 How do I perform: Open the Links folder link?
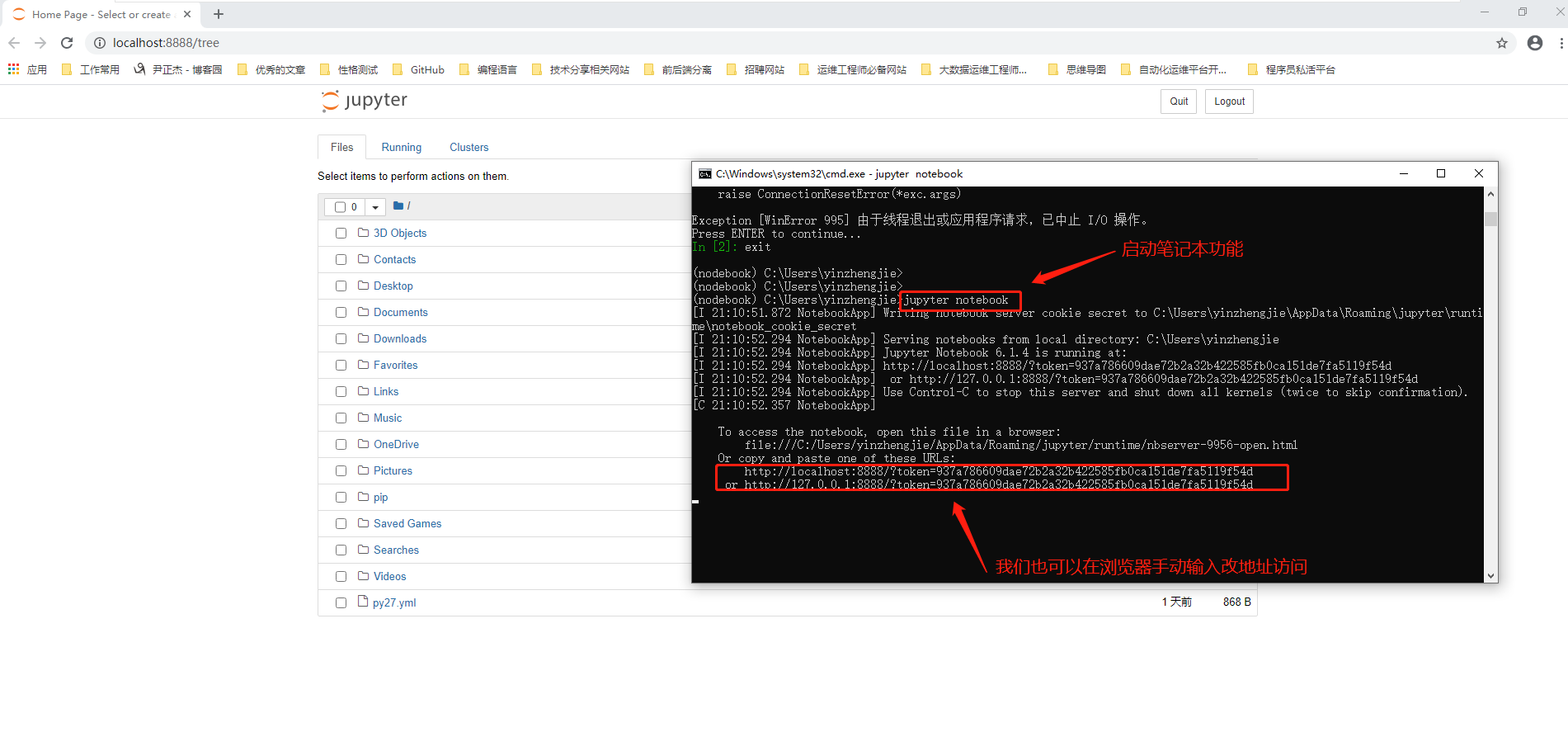click(x=386, y=391)
